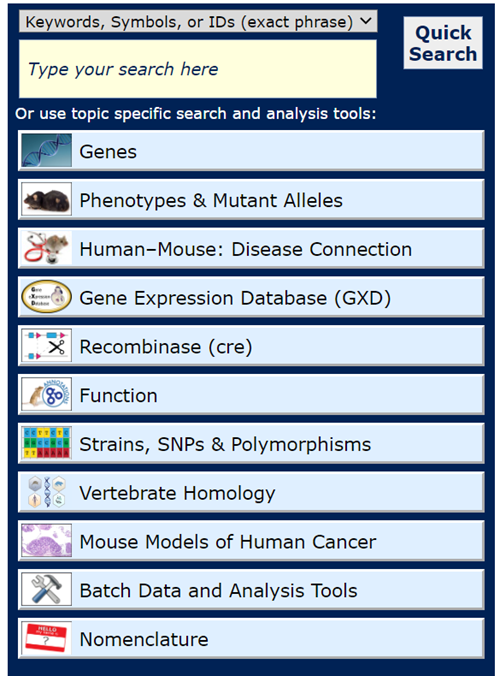The width and height of the screenshot is (500, 676).
Task: Open the Keywords, Symbols, or IDs dropdown
Action: pos(198,21)
